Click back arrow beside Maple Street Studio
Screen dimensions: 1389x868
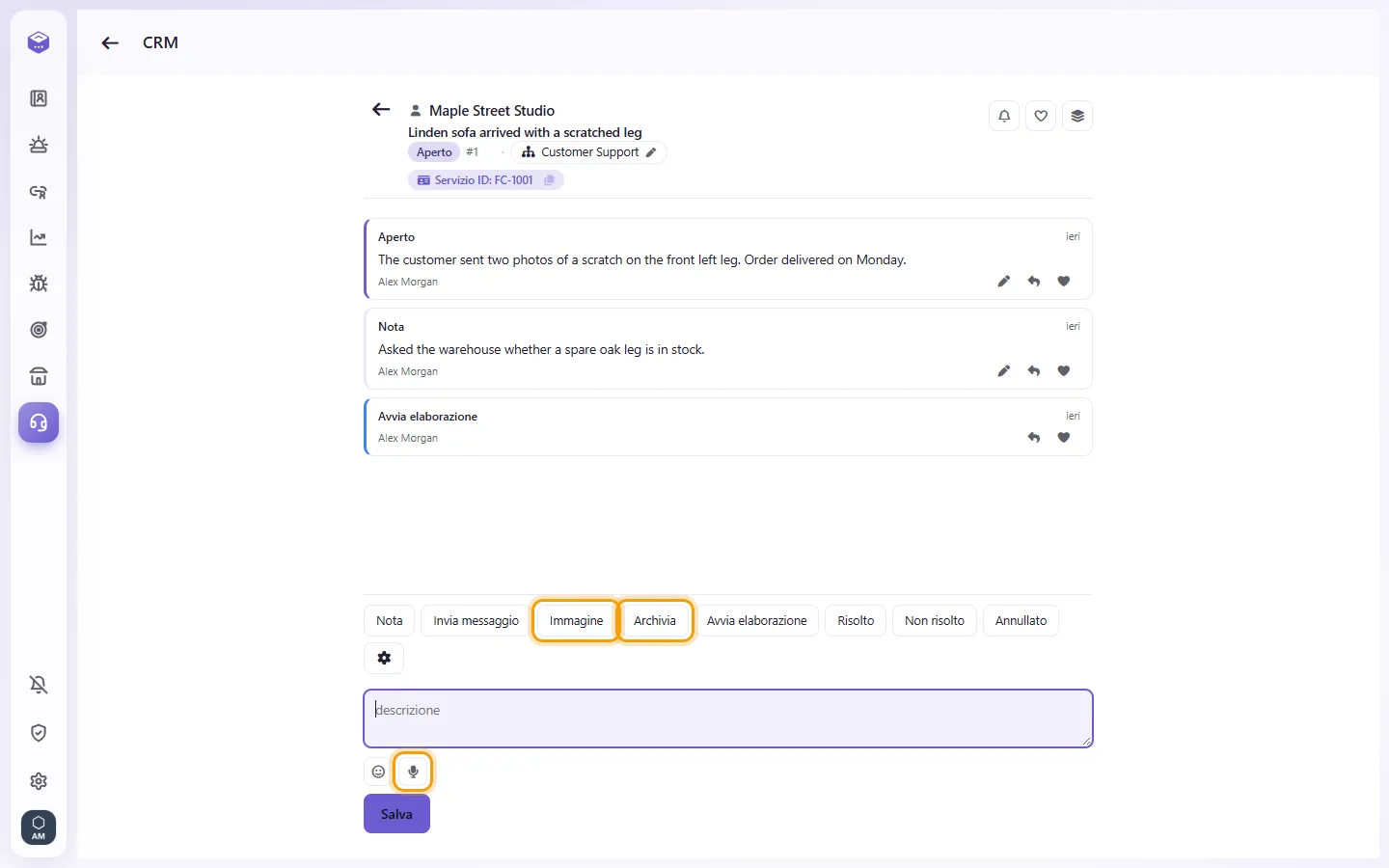coord(381,110)
